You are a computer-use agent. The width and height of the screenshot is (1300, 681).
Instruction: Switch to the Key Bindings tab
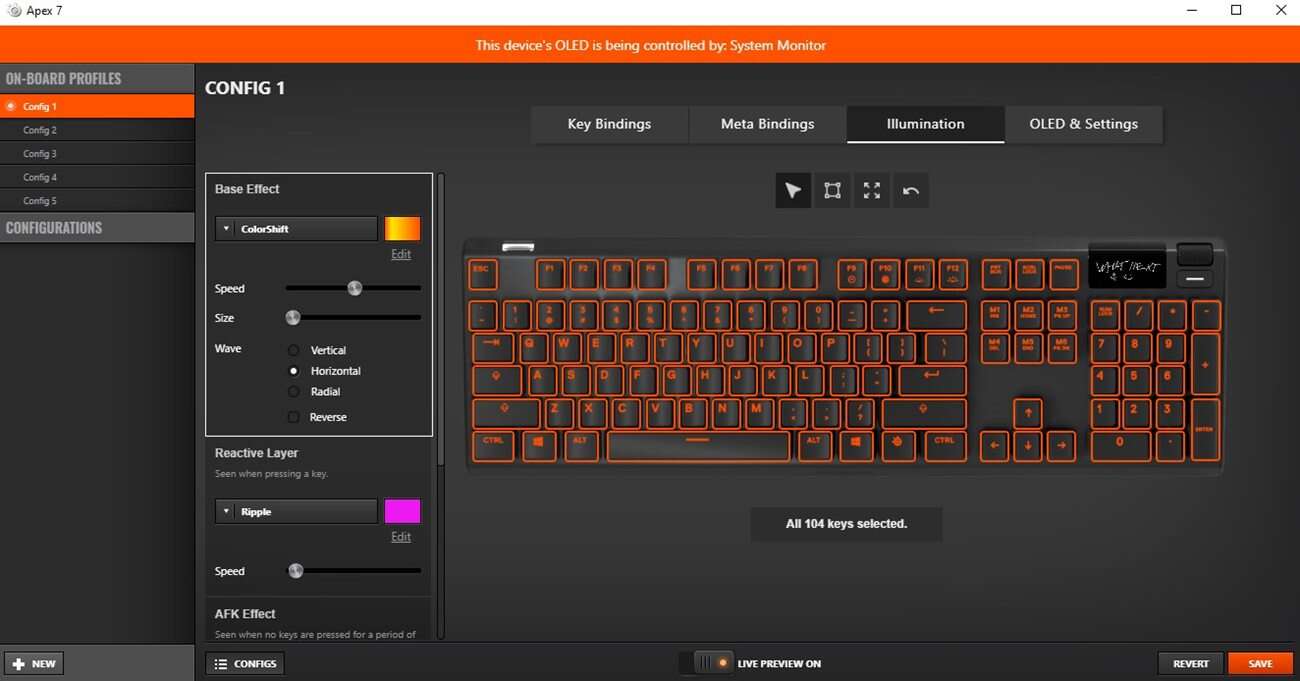[609, 124]
